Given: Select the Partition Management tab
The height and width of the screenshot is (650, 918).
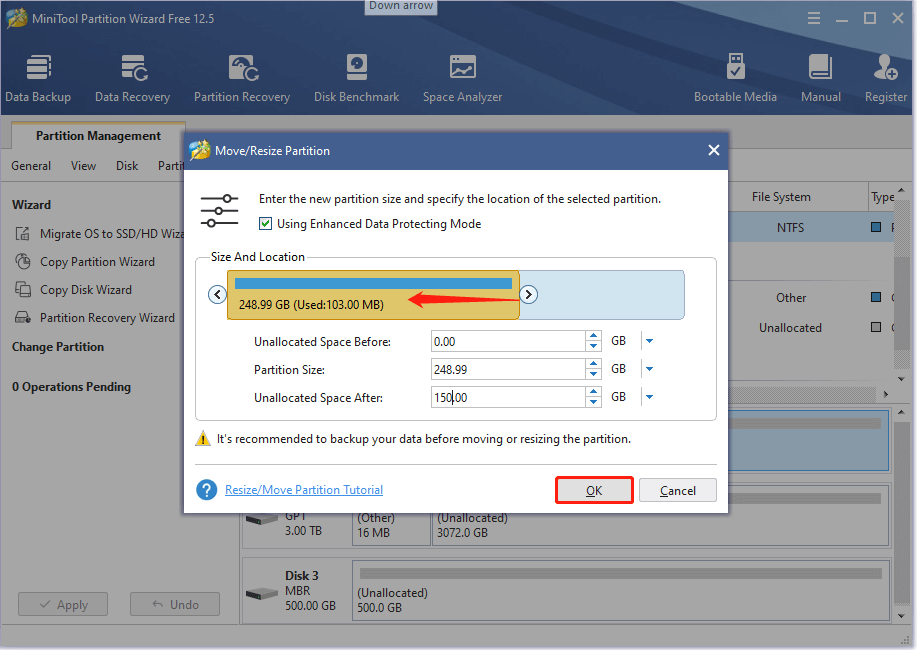Looking at the screenshot, I should (x=98, y=136).
